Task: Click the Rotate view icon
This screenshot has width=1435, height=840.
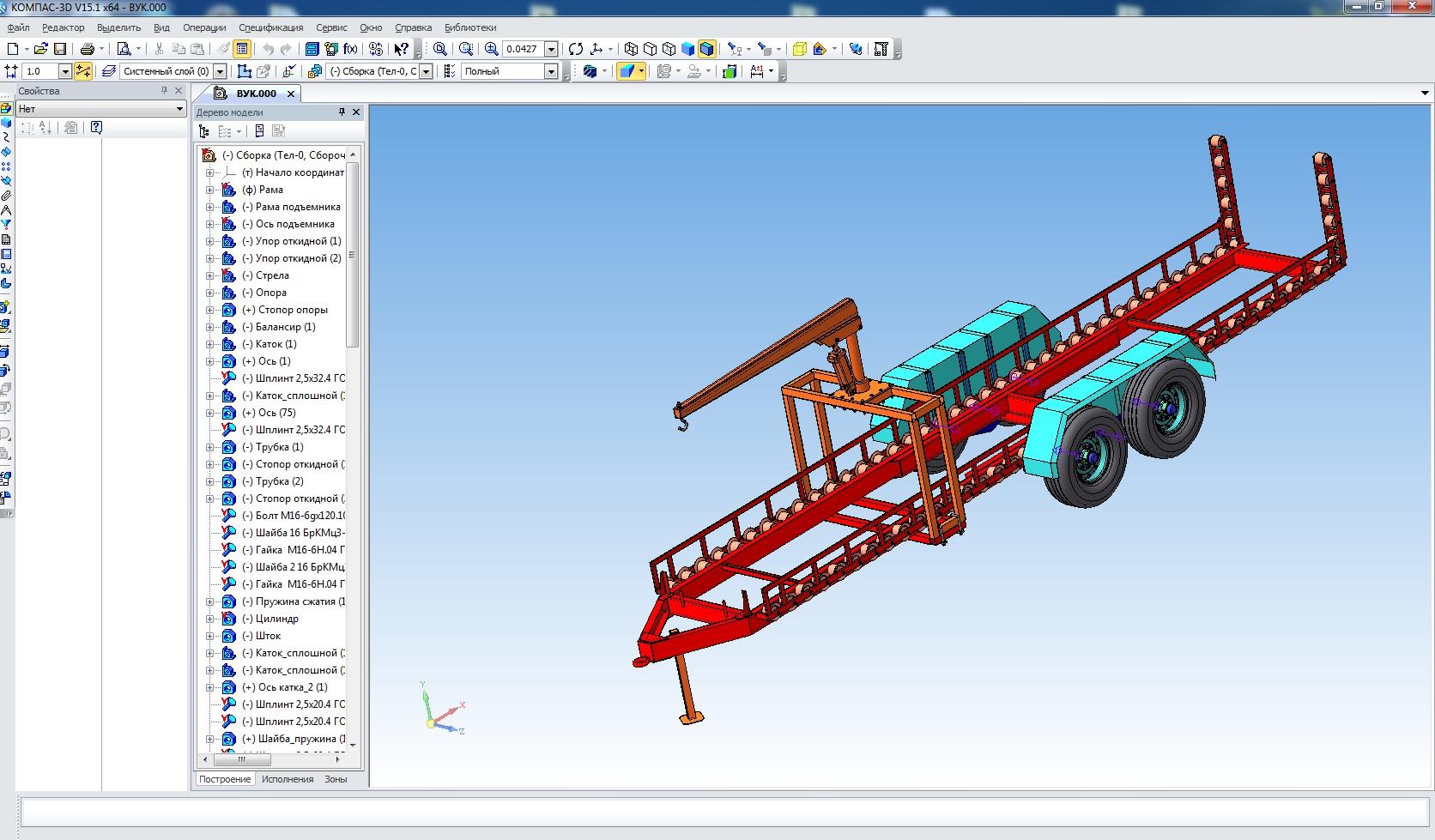Action: (x=576, y=49)
